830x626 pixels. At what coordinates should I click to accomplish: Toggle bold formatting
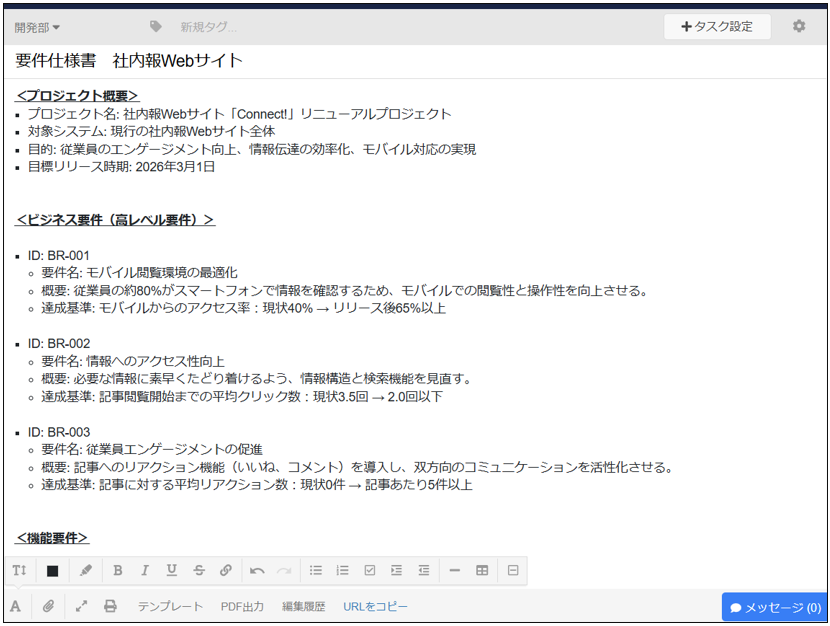(118, 570)
